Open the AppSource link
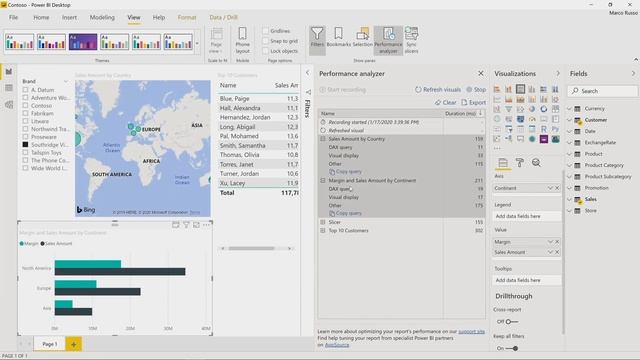 337,345
